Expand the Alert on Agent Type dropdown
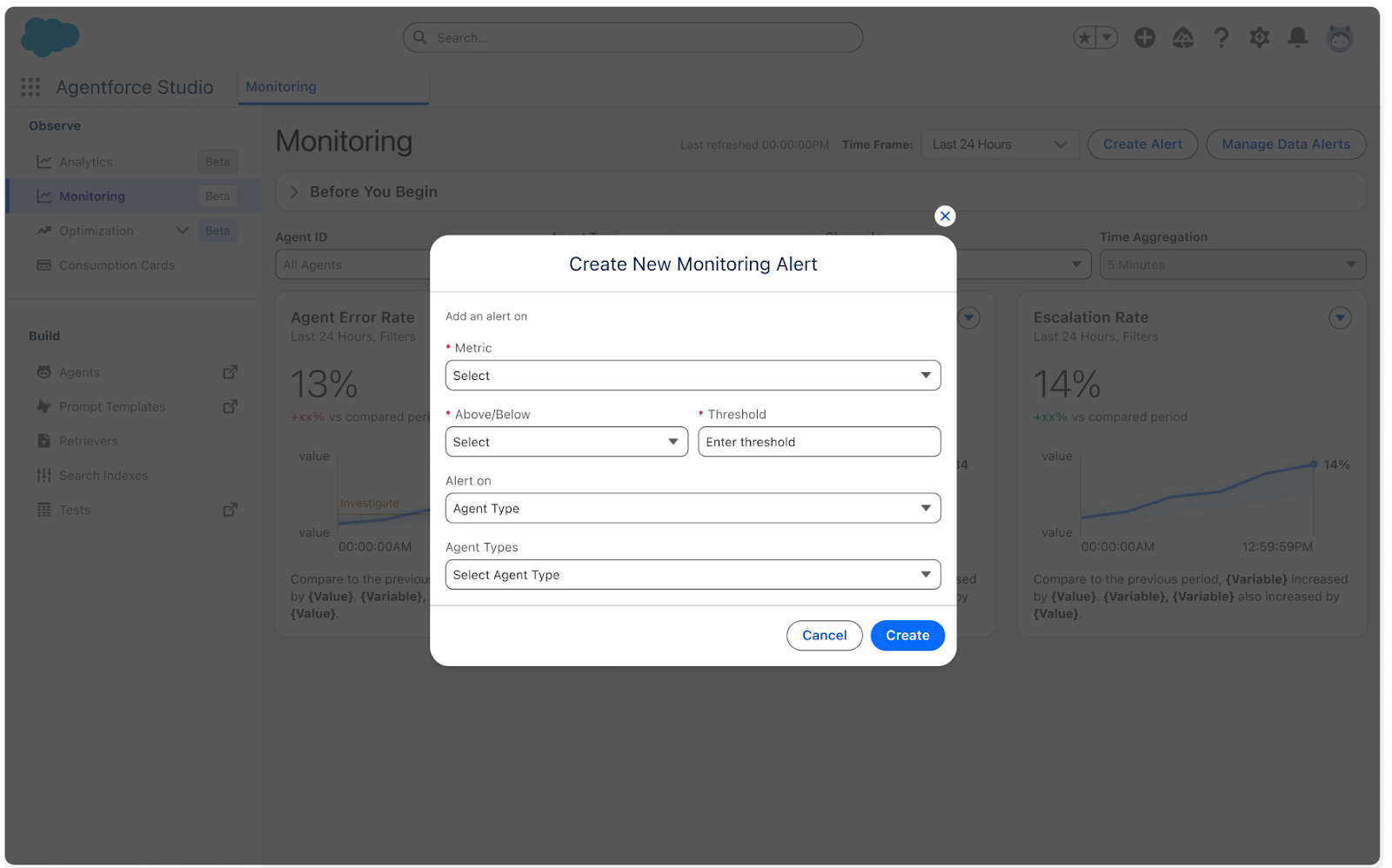The height and width of the screenshot is (868, 1392). click(x=693, y=509)
